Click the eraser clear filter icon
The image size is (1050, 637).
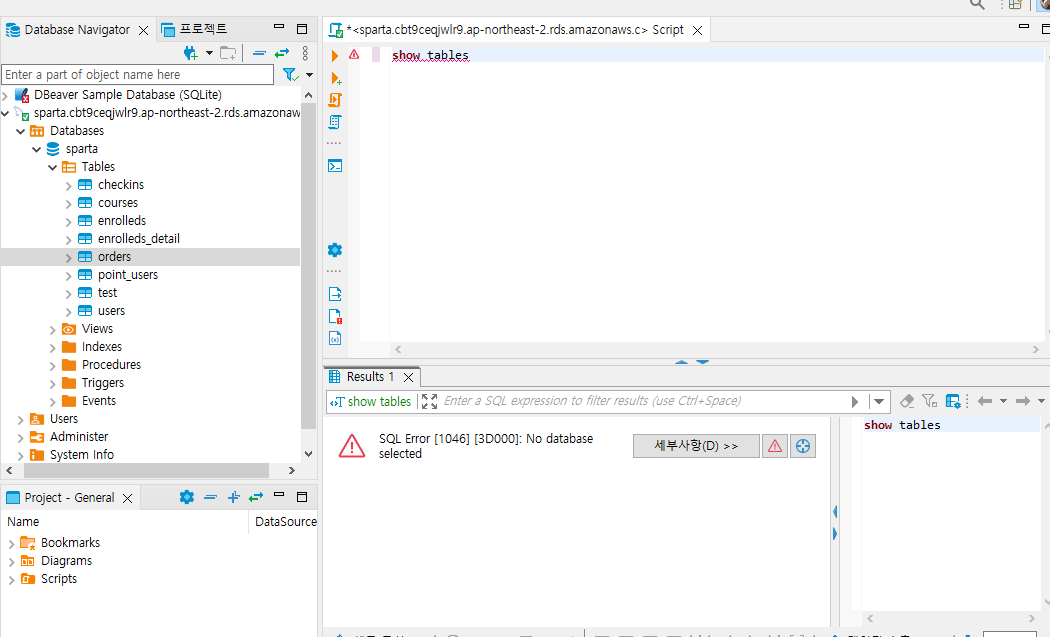point(907,401)
